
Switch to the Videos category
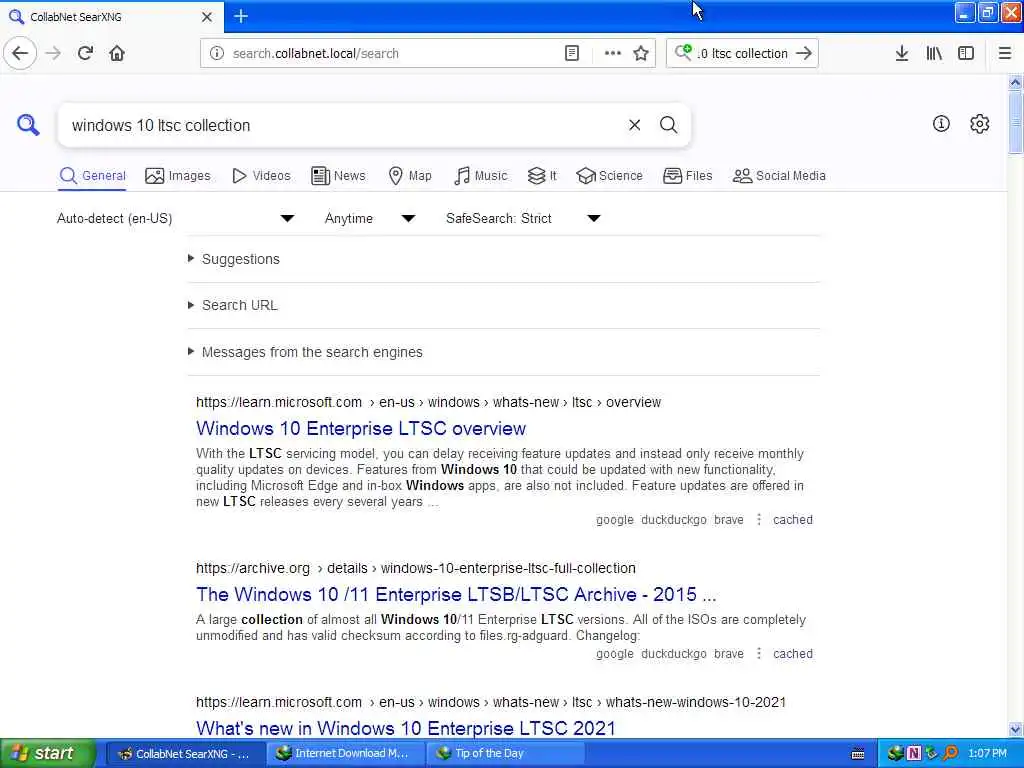coord(261,176)
